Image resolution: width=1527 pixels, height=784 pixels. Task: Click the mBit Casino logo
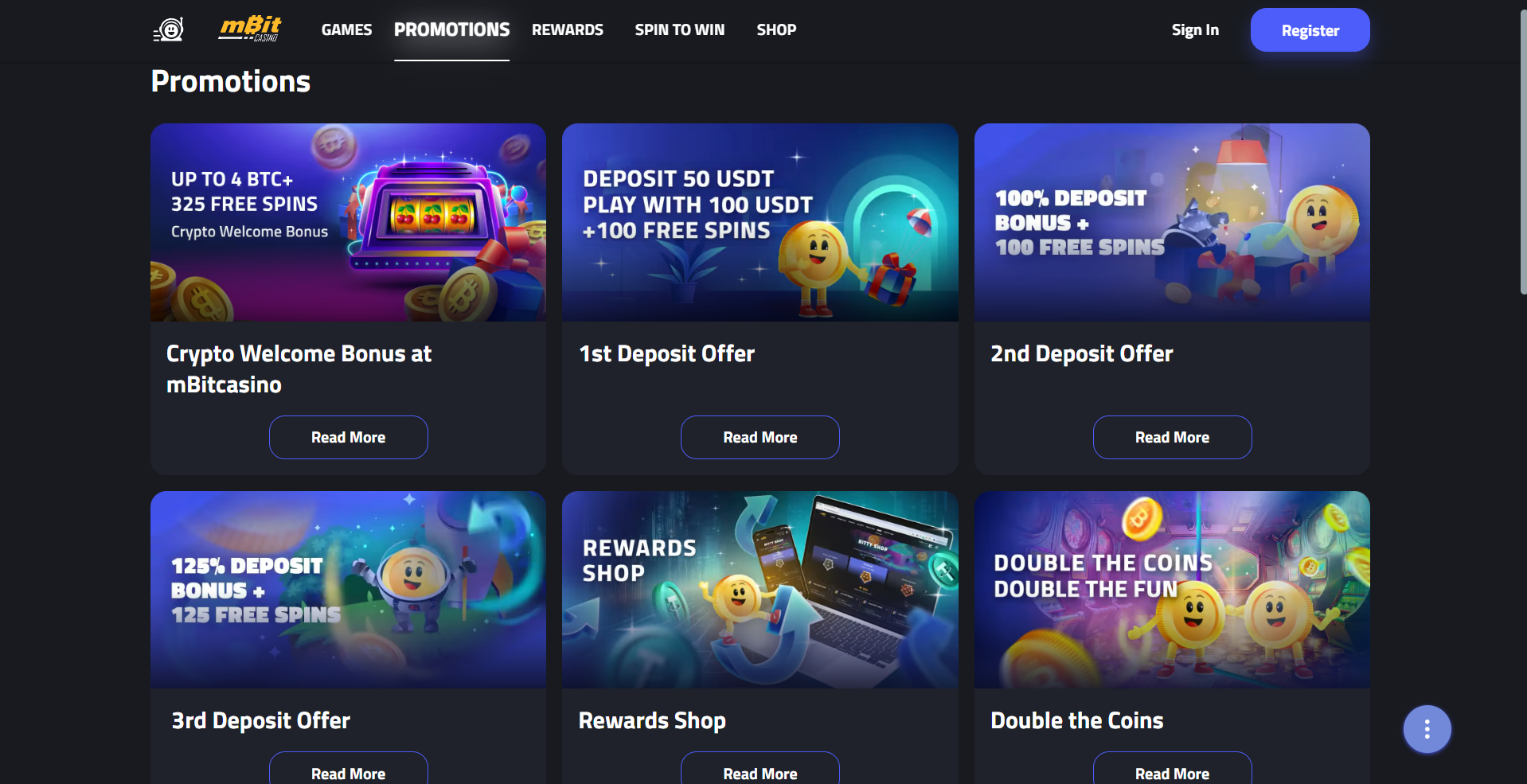(250, 29)
